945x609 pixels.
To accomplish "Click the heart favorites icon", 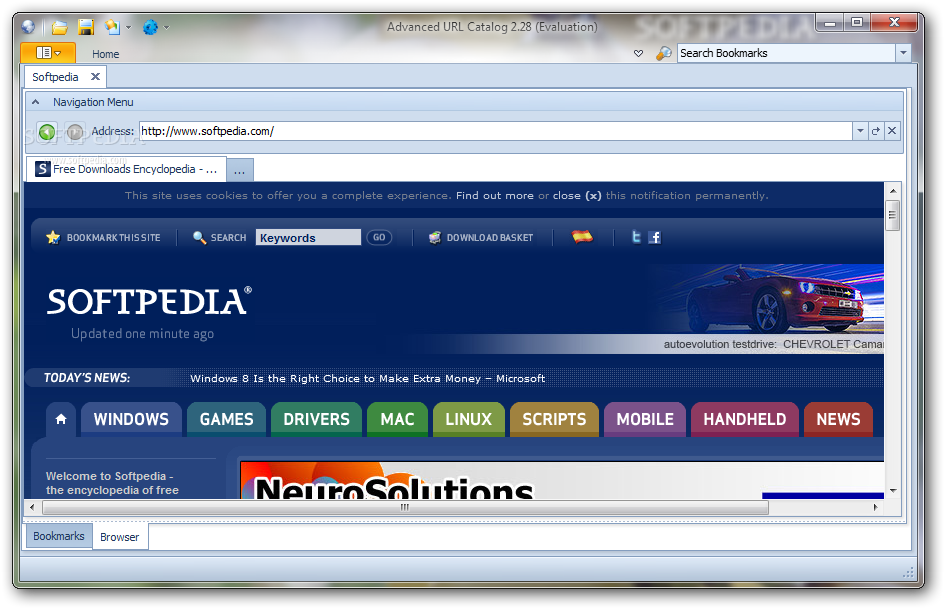I will pyautogui.click(x=639, y=53).
